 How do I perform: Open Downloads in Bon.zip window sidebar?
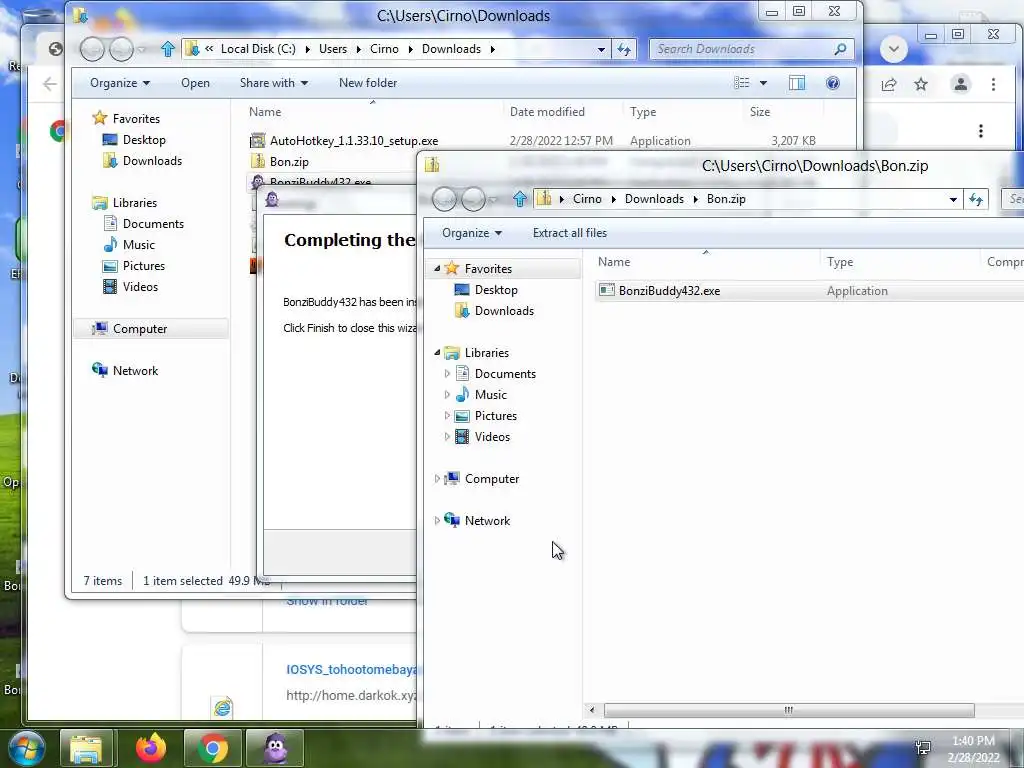tap(504, 311)
